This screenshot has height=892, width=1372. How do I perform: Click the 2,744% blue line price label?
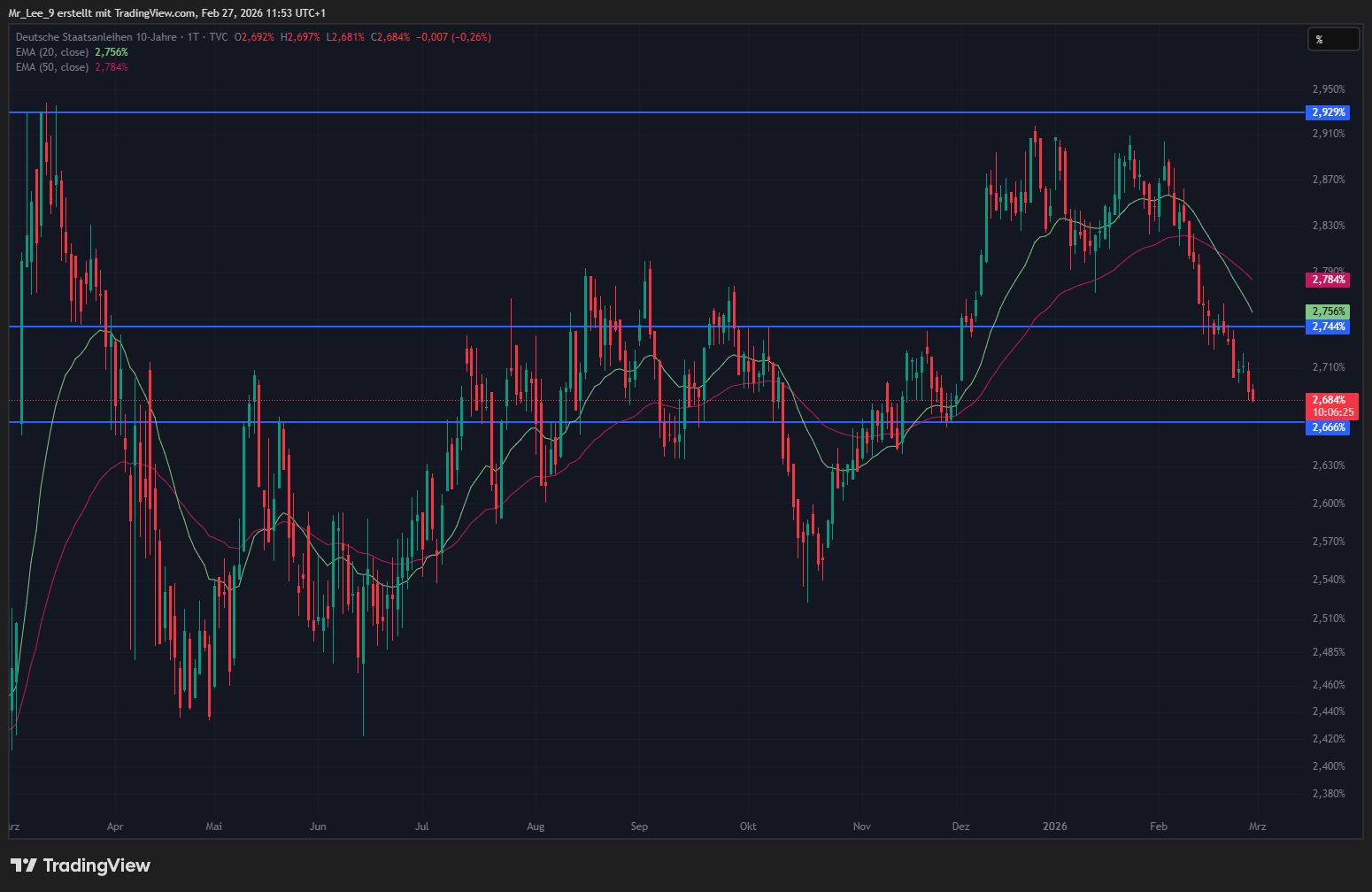(1328, 327)
